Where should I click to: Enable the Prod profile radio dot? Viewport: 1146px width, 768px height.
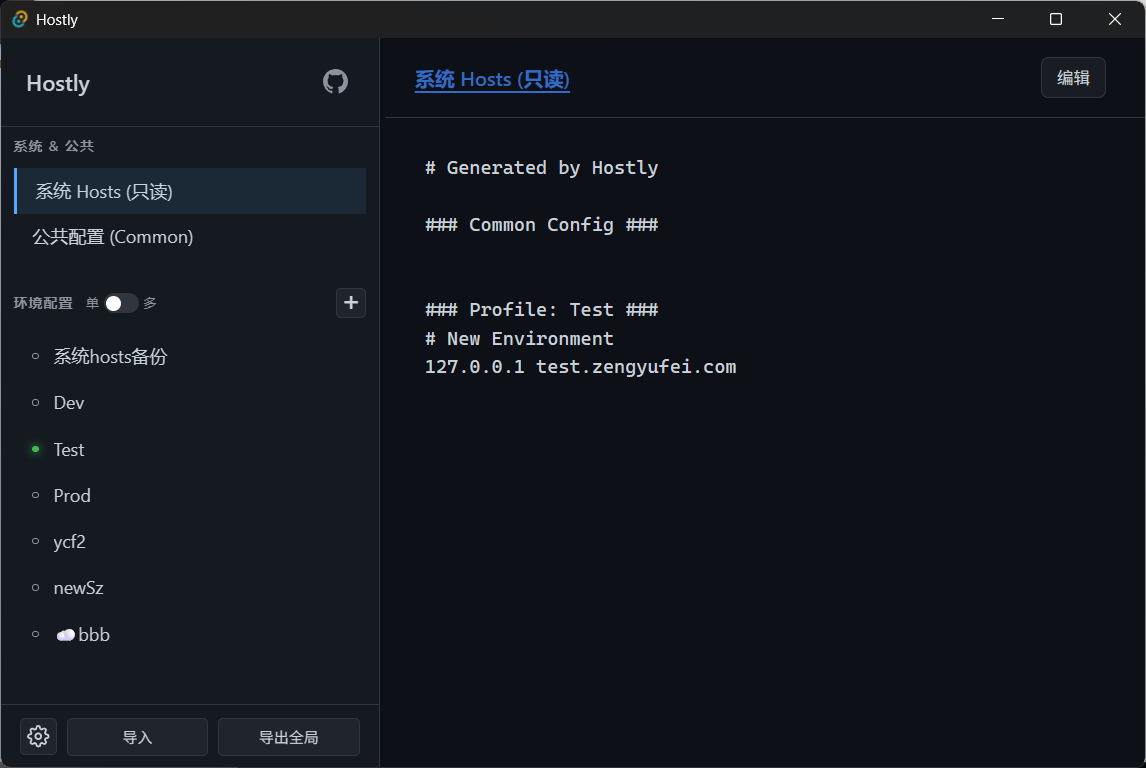pos(37,495)
